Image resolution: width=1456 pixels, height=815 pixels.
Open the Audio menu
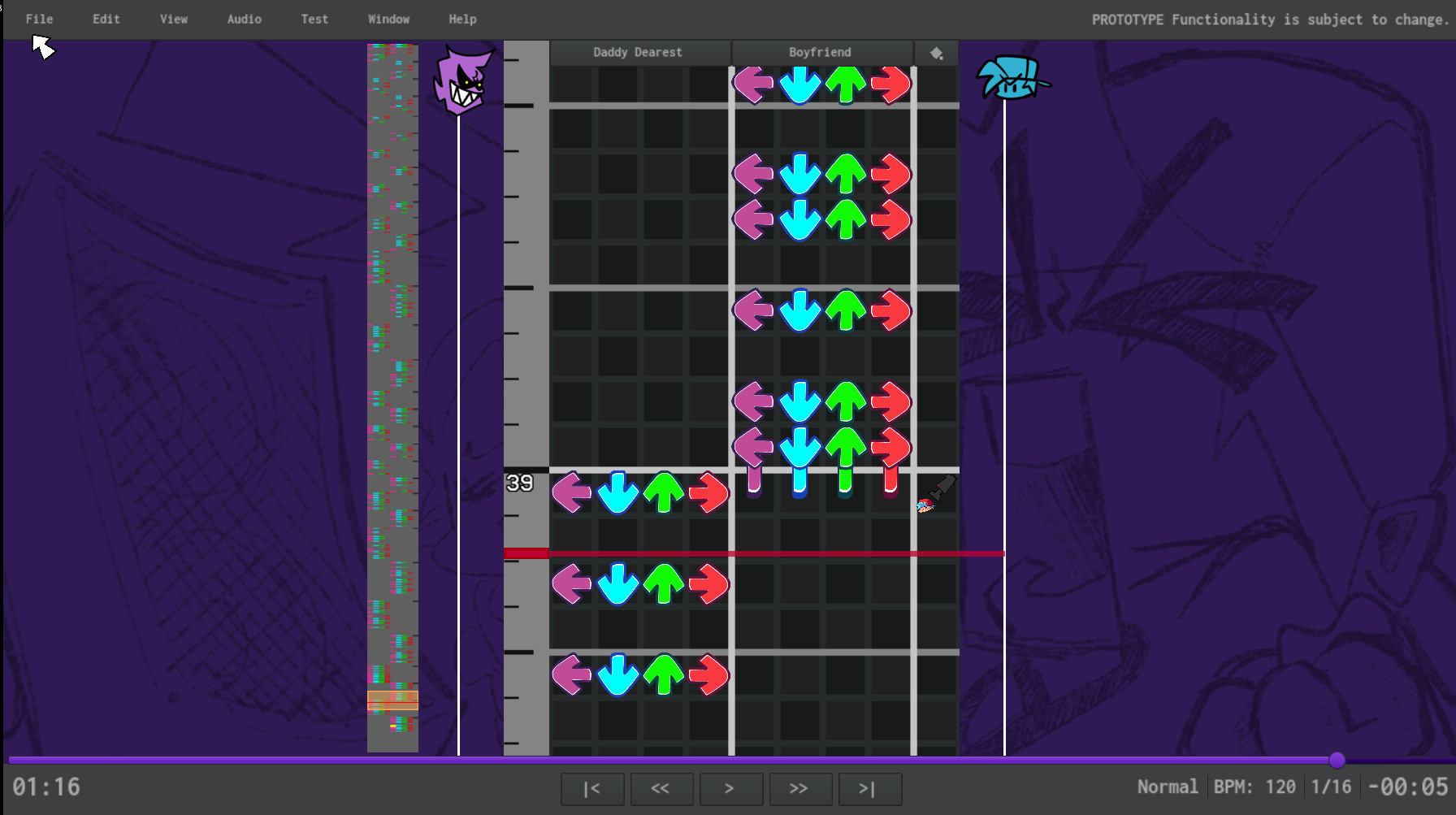[x=244, y=19]
